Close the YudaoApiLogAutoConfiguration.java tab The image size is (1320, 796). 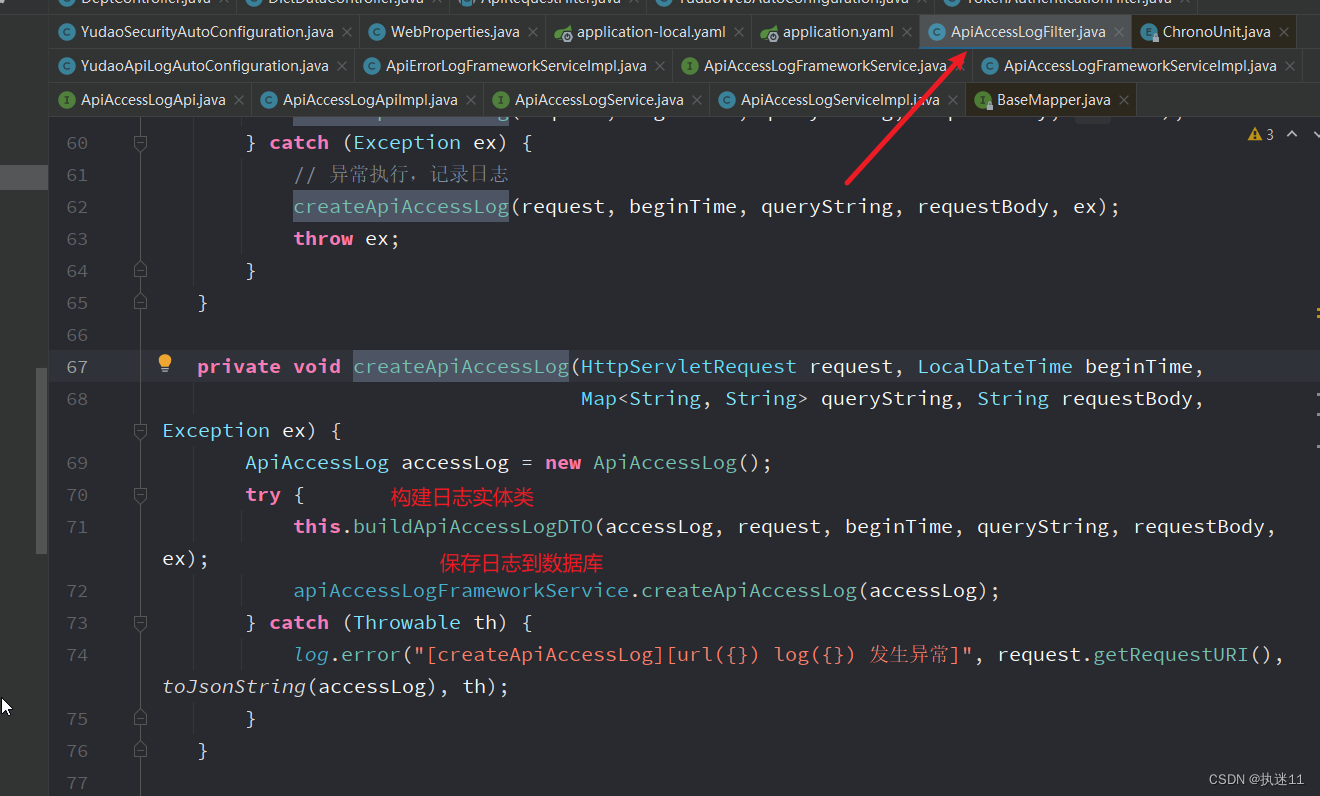tap(341, 66)
